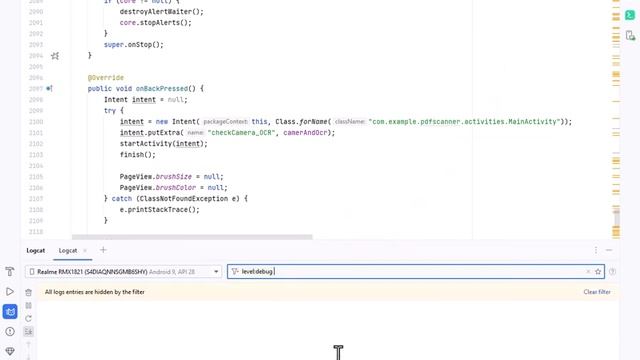Click the Clear filter link
Image resolution: width=640 pixels, height=360 pixels.
tap(597, 292)
